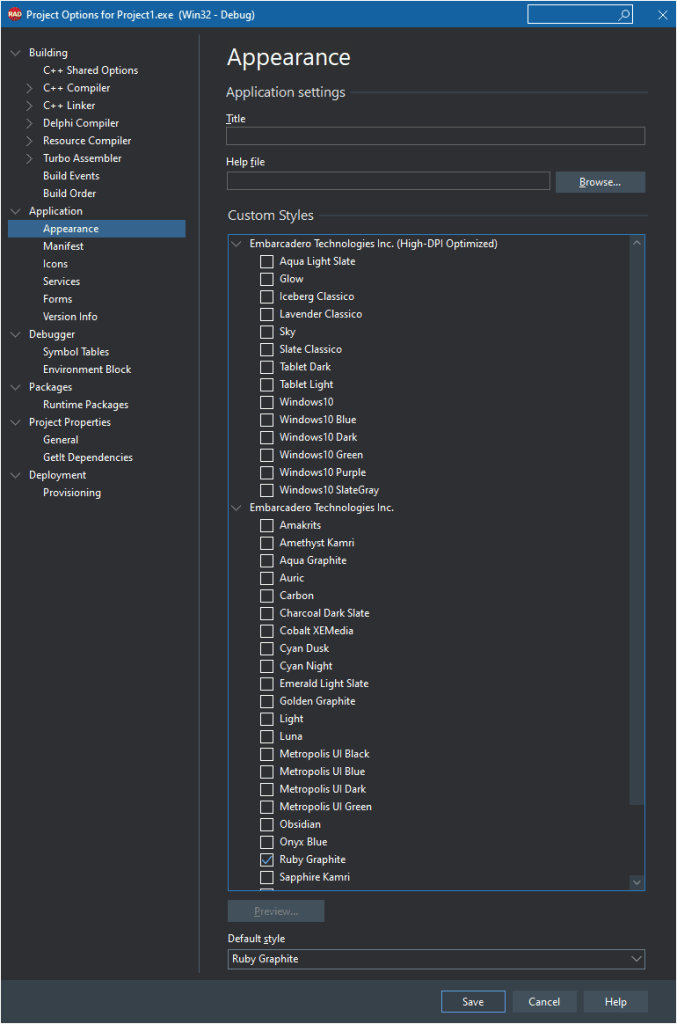Click the Custom Styles list scrollbar thumb
677x1024 pixels.
(637, 528)
